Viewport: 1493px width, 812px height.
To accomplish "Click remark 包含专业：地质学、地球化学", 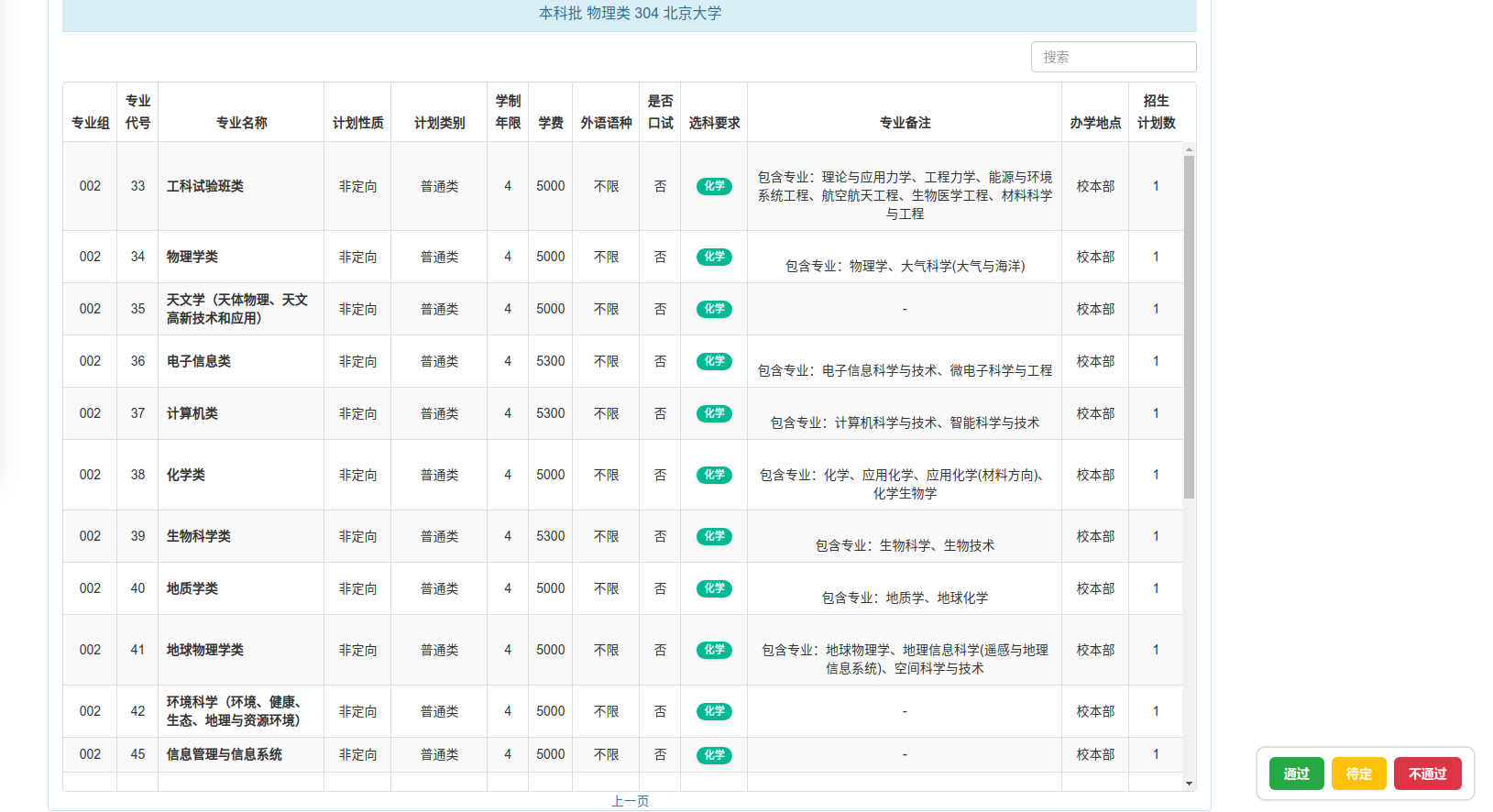I will (905, 598).
